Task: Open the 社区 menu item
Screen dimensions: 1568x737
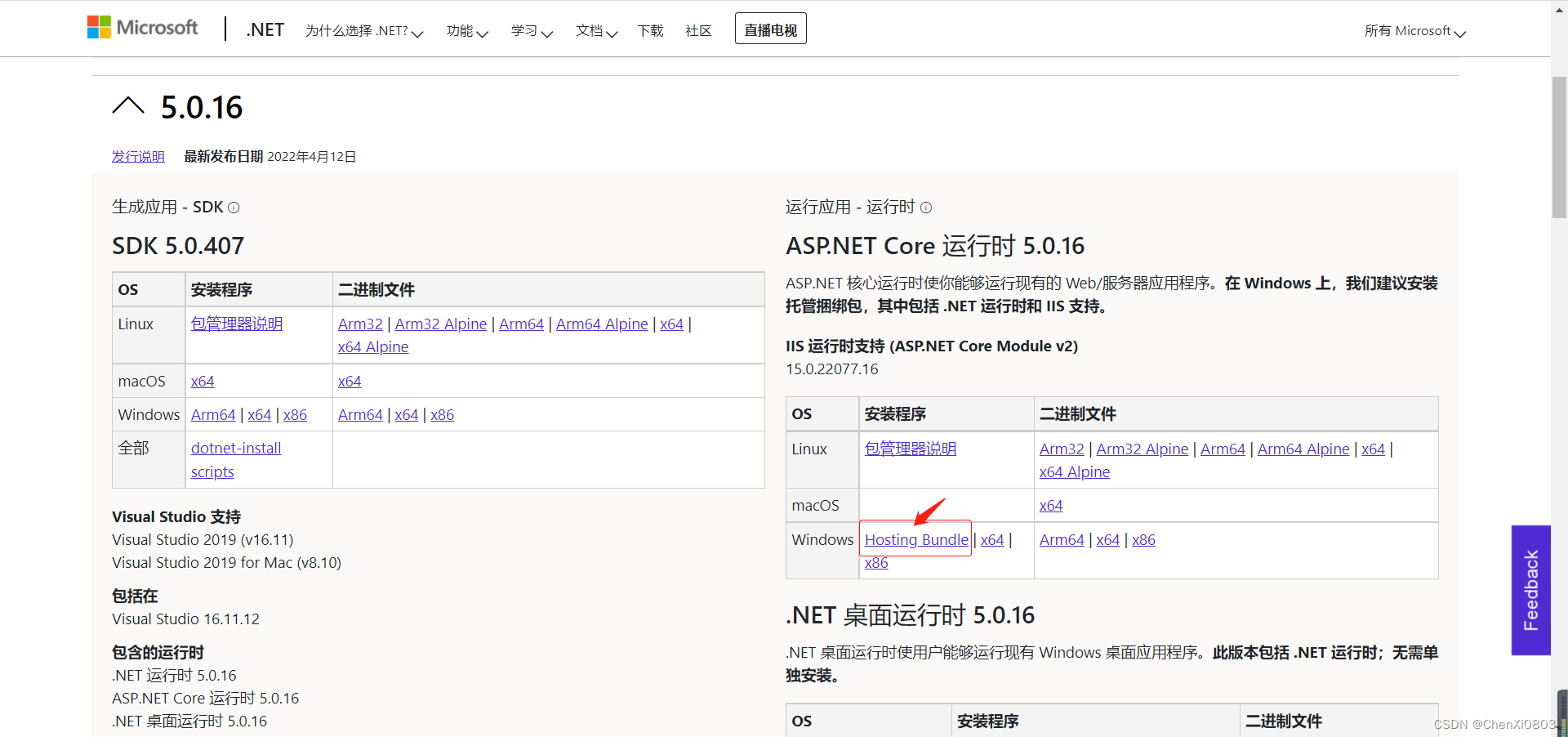Action: click(x=698, y=31)
